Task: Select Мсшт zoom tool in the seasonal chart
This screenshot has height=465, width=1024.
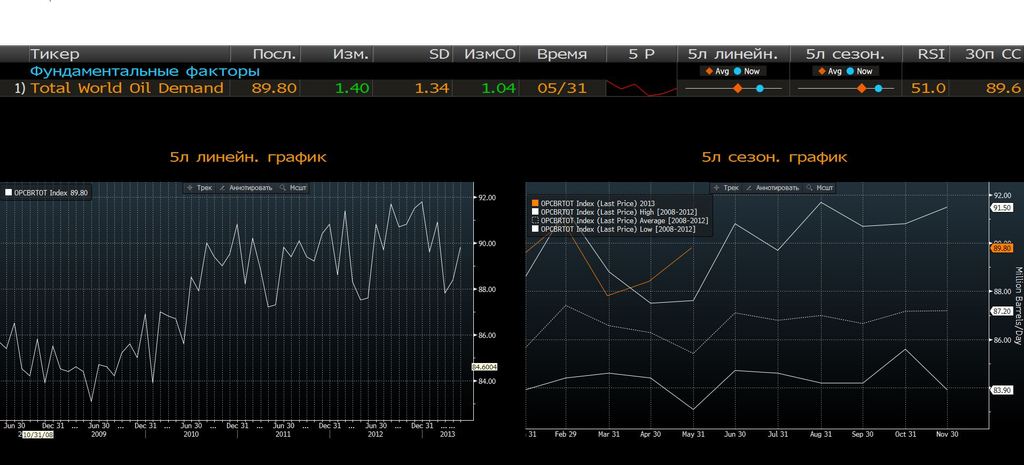Action: (x=820, y=187)
